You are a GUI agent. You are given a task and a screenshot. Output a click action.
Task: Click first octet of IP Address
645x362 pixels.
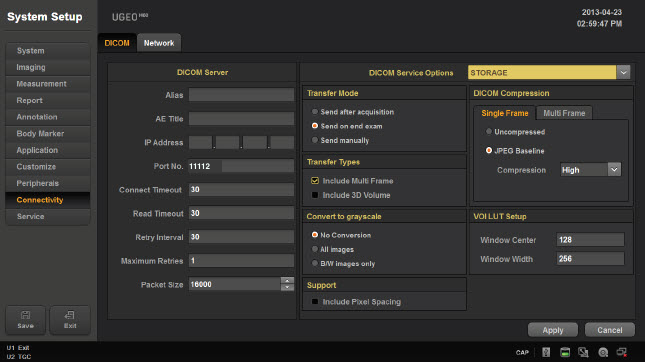point(200,142)
